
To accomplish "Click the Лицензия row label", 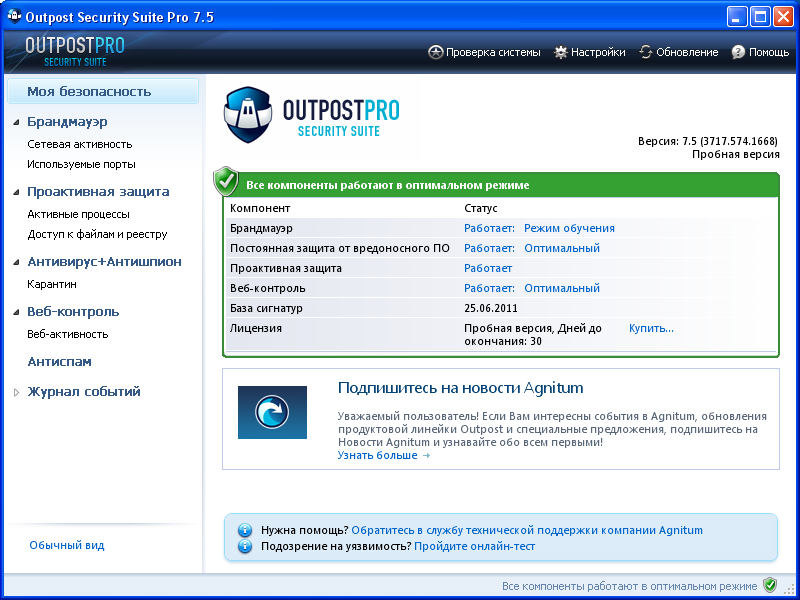I will coord(256,328).
